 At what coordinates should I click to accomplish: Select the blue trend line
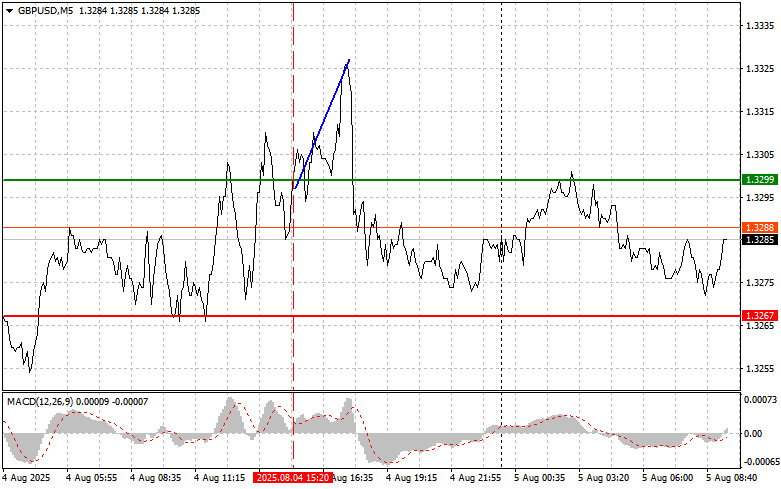pos(322,124)
